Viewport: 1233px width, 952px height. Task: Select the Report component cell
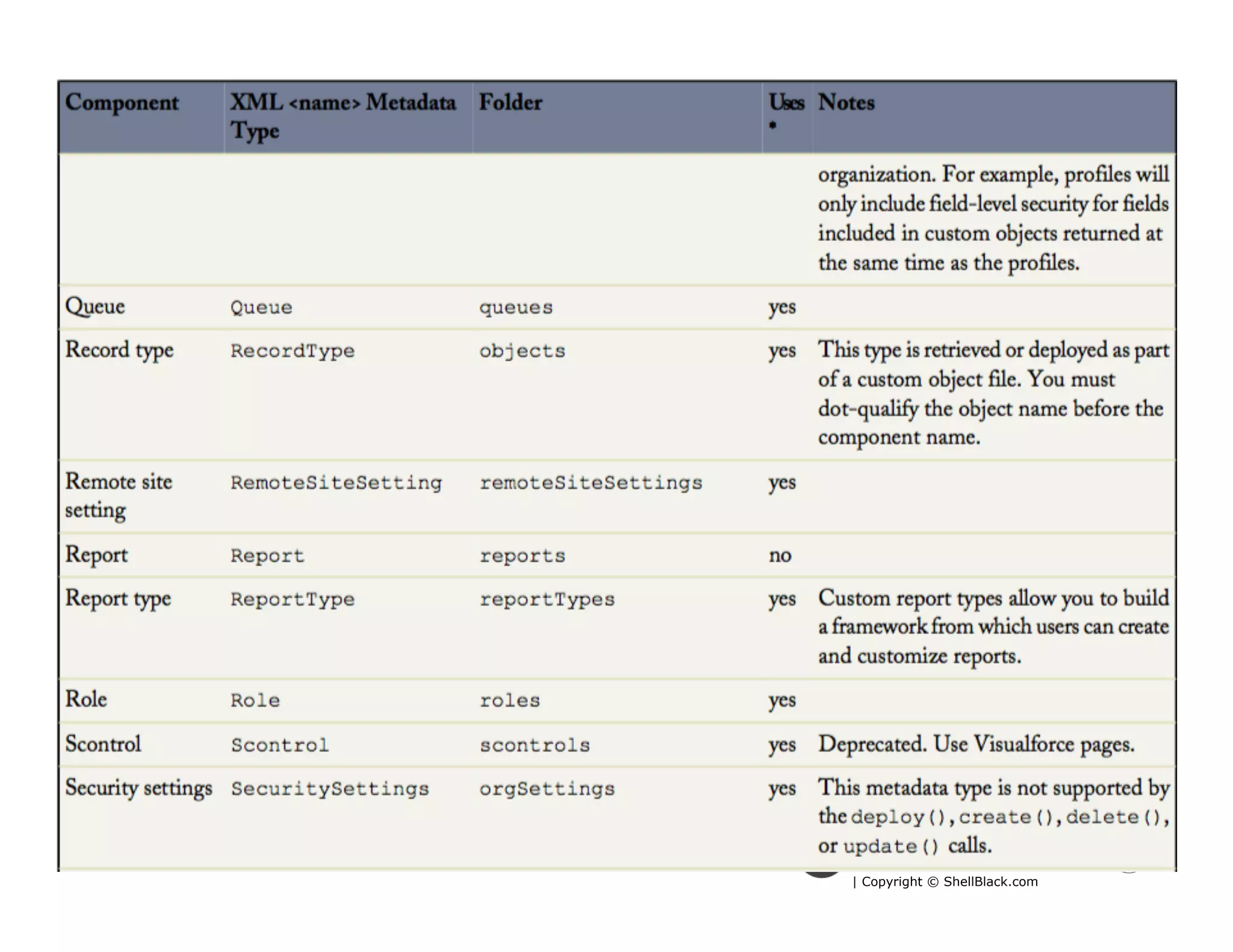[96, 555]
